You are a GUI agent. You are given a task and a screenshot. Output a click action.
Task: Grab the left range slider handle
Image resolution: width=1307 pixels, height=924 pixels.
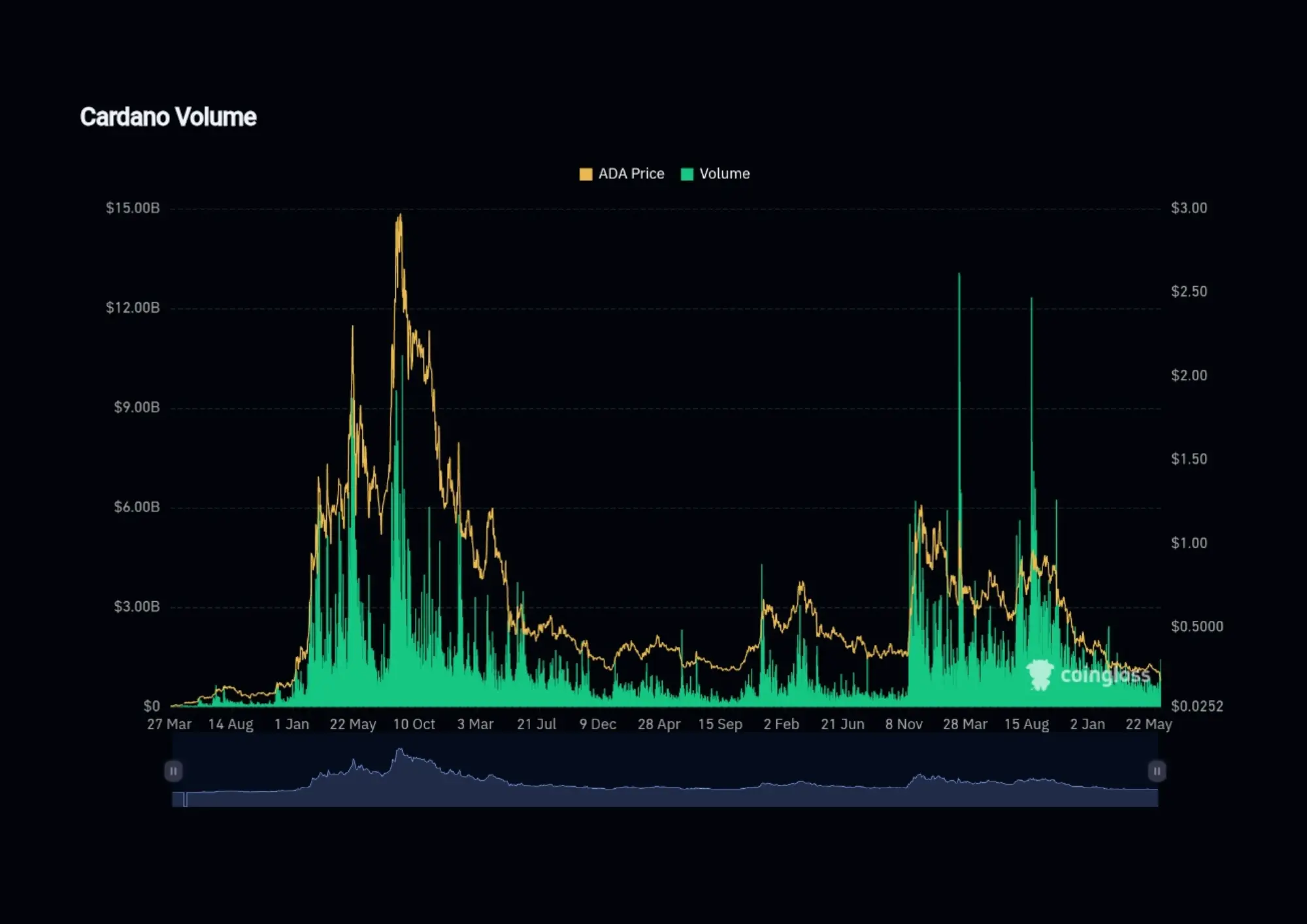173,771
